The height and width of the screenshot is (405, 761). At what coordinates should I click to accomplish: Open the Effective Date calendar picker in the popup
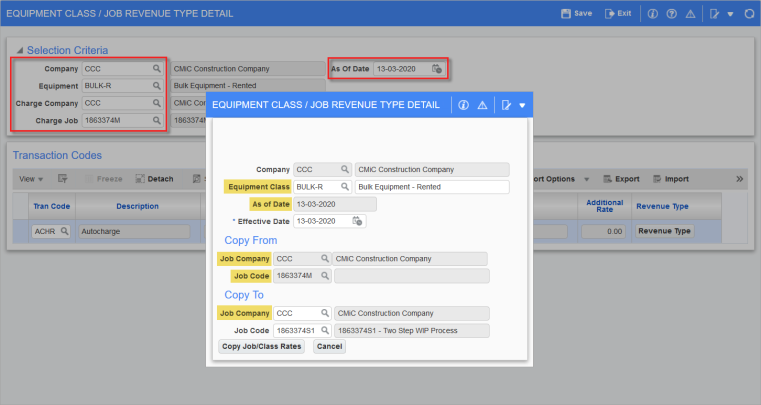(x=356, y=221)
